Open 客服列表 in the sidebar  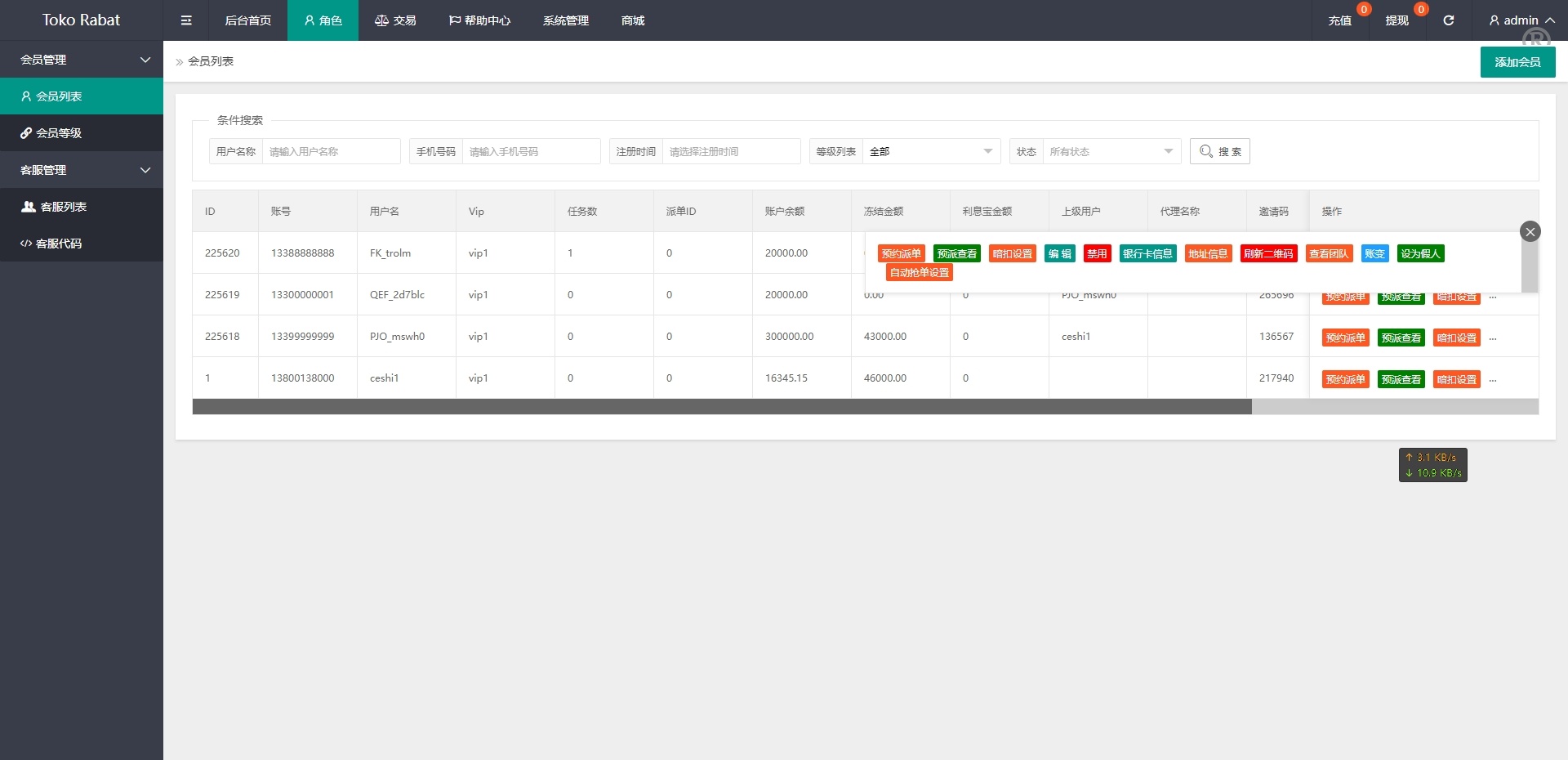(63, 207)
